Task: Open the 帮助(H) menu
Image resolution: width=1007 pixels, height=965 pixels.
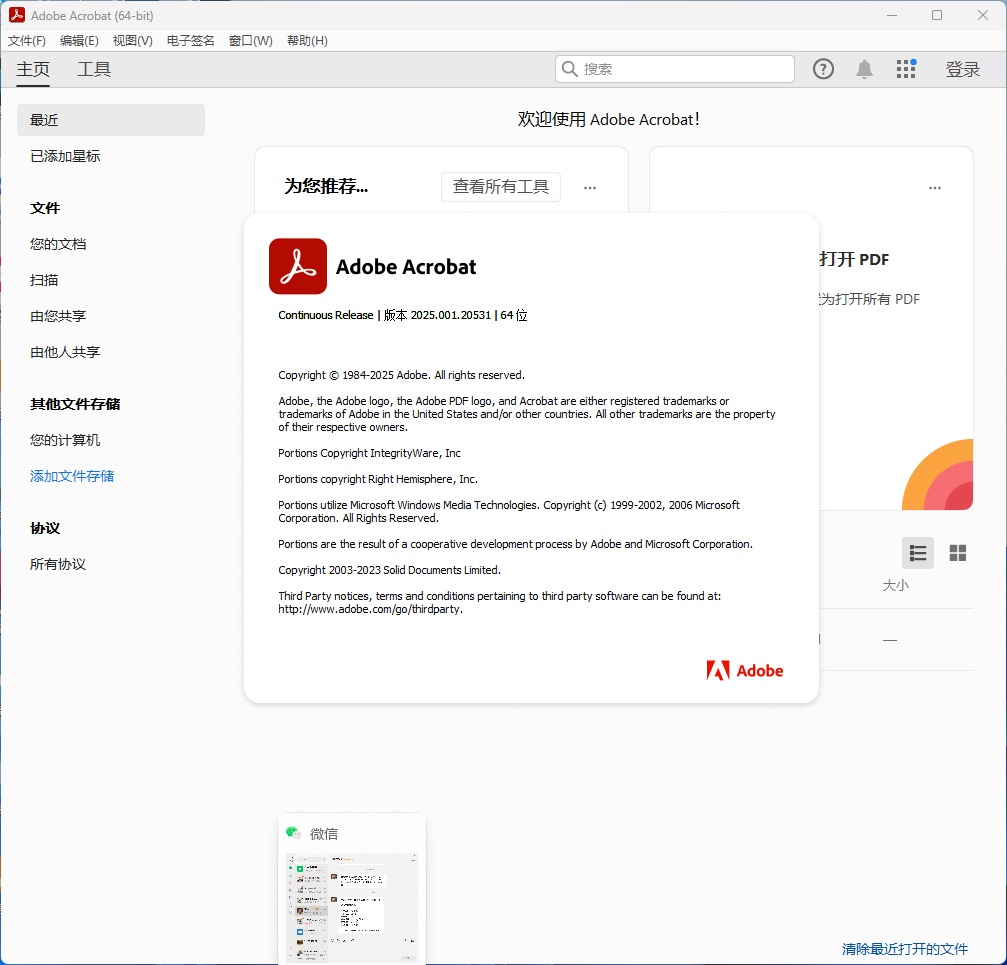Action: (x=307, y=40)
